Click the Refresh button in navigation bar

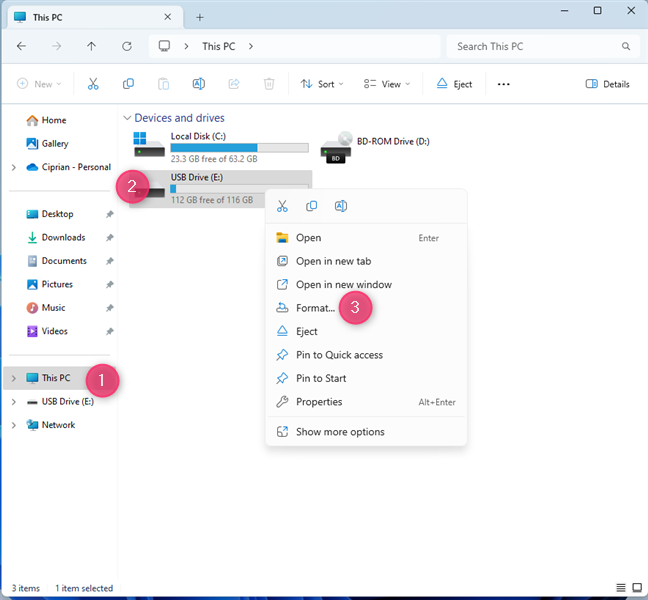pos(126,46)
